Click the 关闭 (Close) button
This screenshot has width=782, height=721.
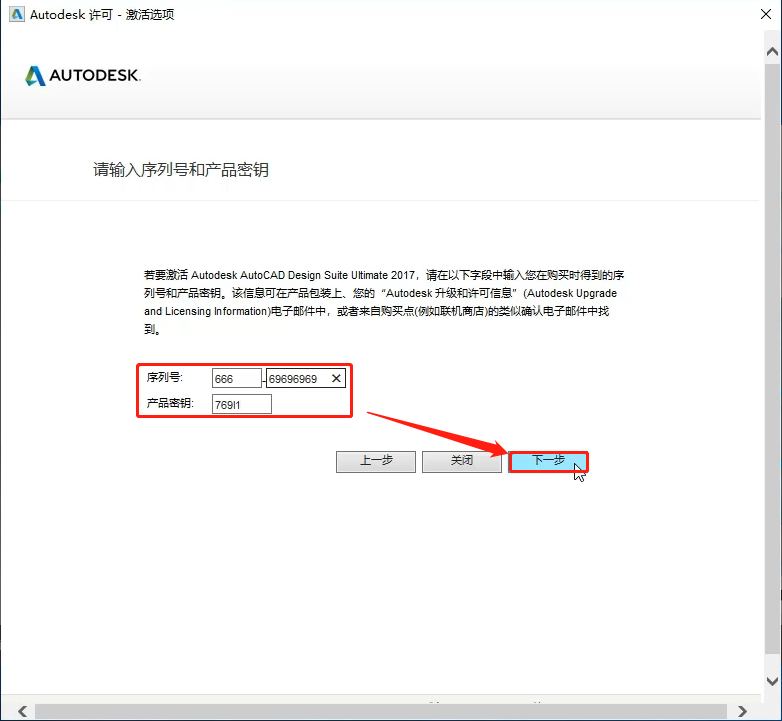coord(461,462)
